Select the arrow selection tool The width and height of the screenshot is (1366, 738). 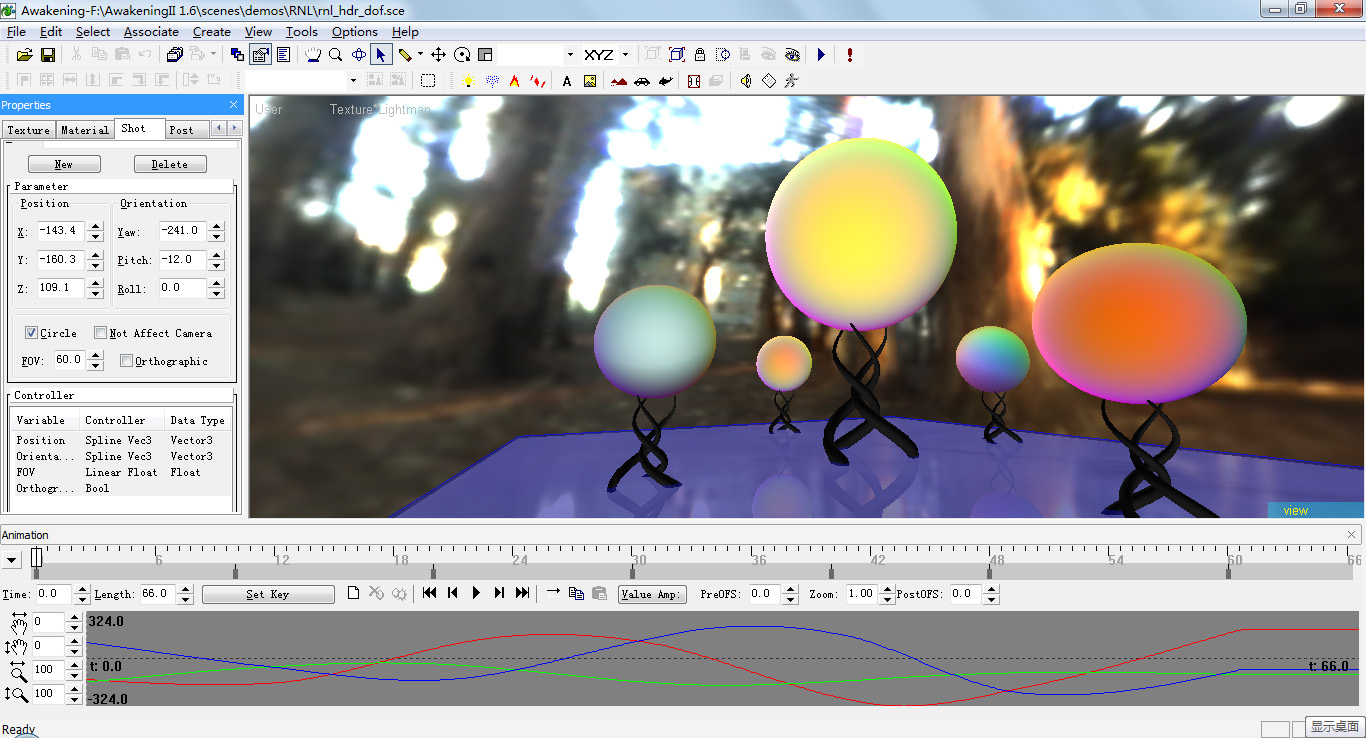(x=381, y=54)
